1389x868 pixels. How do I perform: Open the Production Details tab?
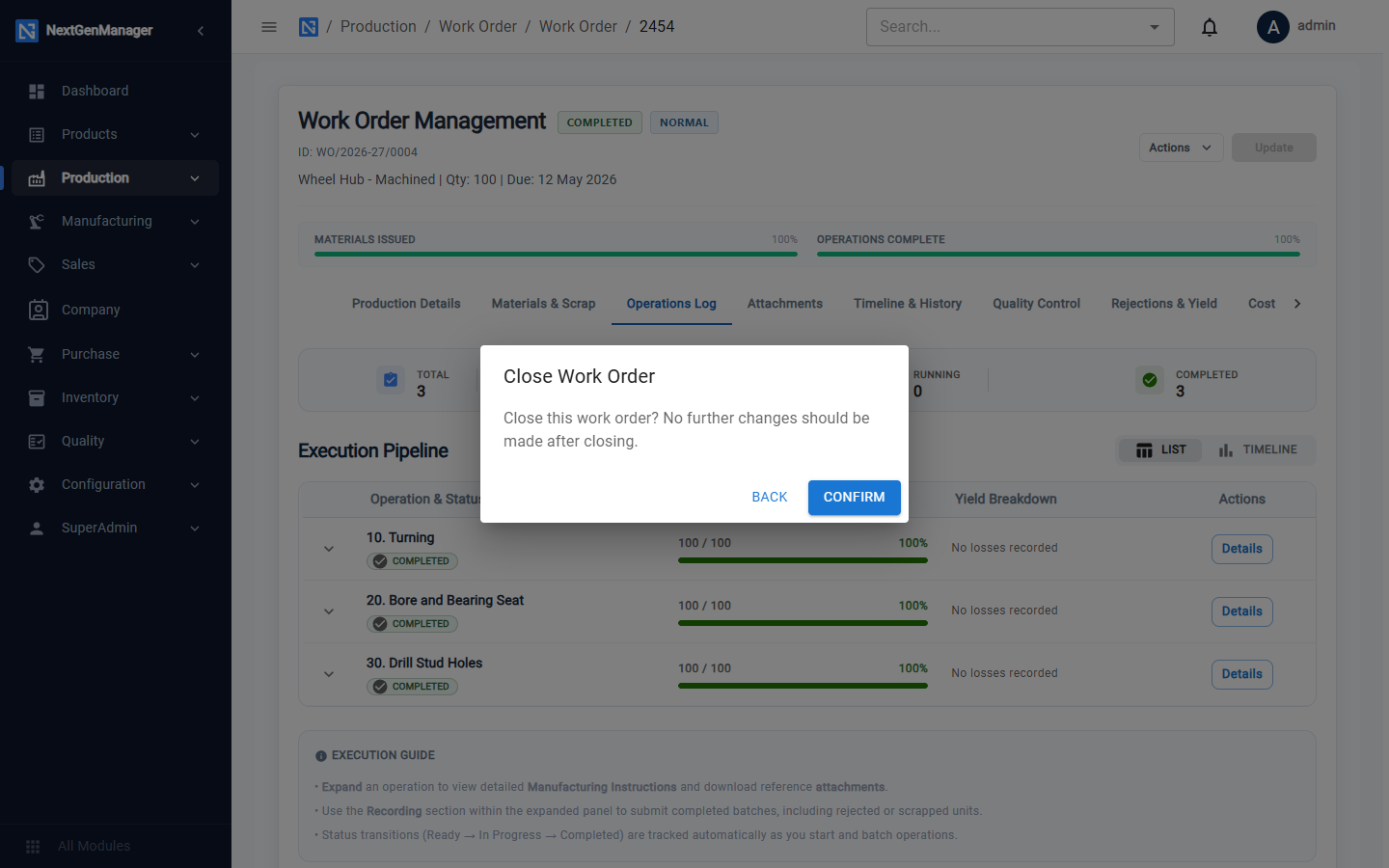click(x=406, y=304)
